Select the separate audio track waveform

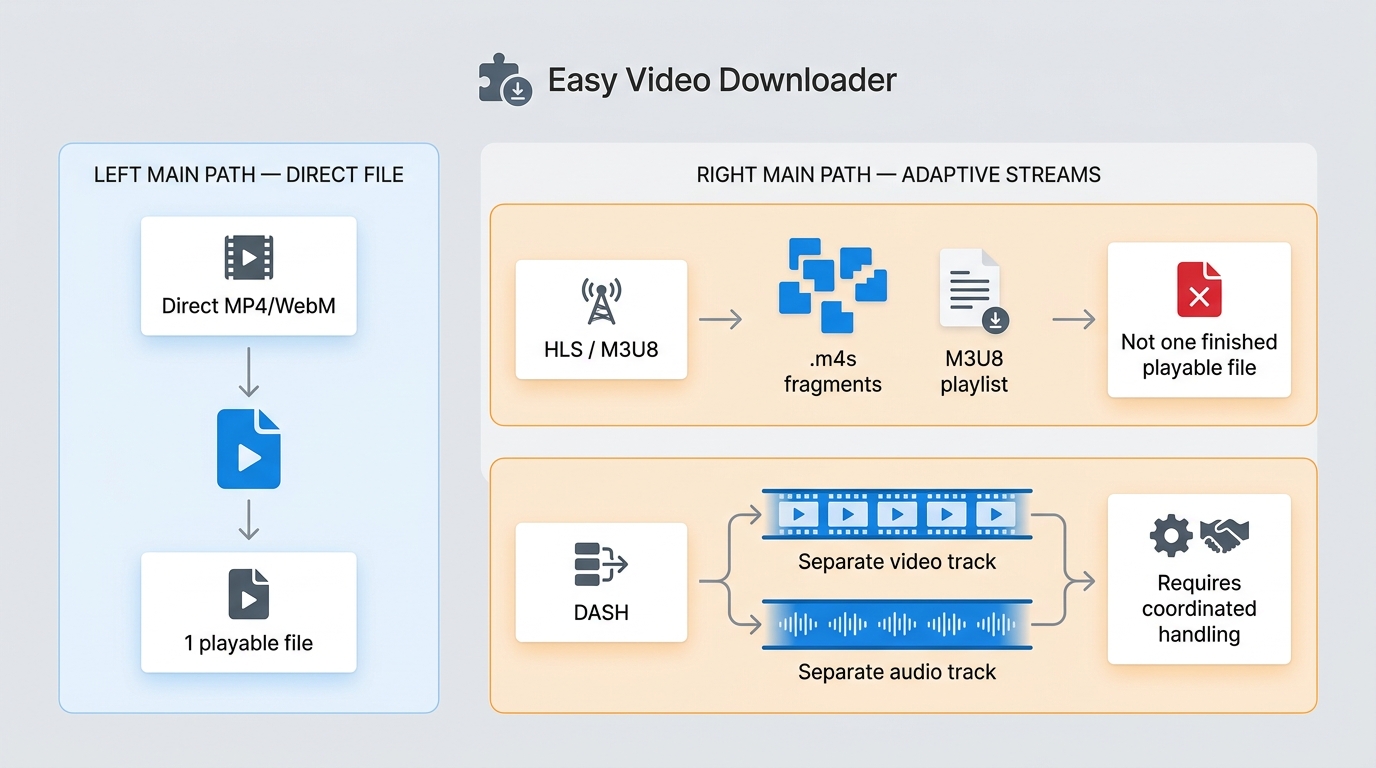[897, 625]
